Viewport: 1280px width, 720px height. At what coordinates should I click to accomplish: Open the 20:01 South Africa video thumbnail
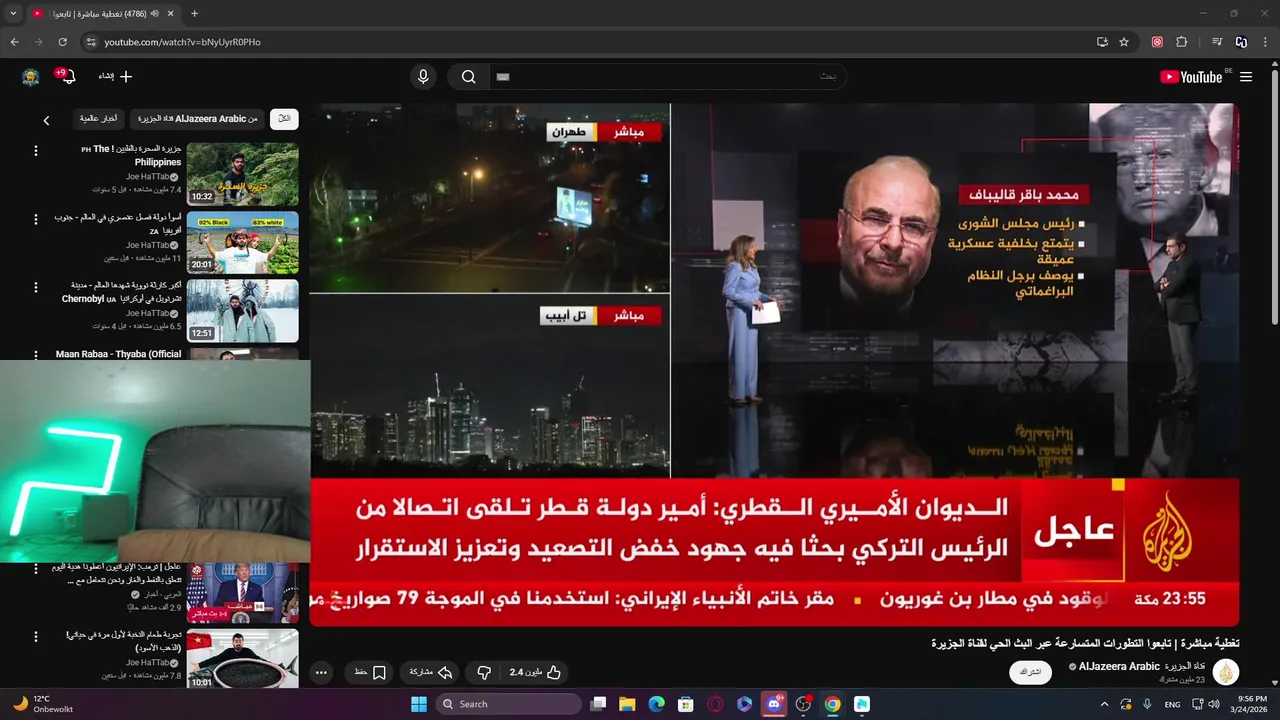pyautogui.click(x=243, y=242)
